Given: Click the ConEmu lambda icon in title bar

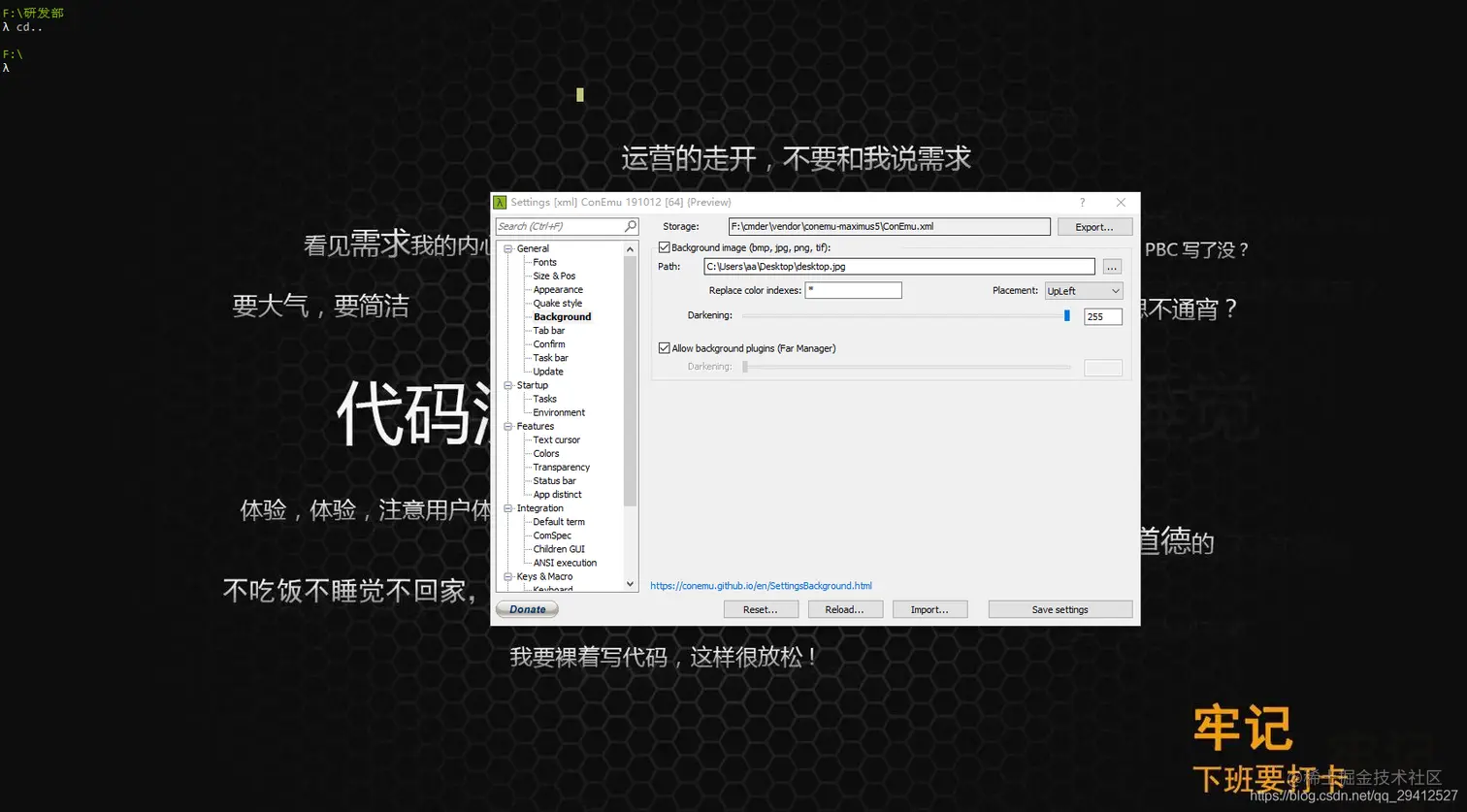Looking at the screenshot, I should (500, 202).
